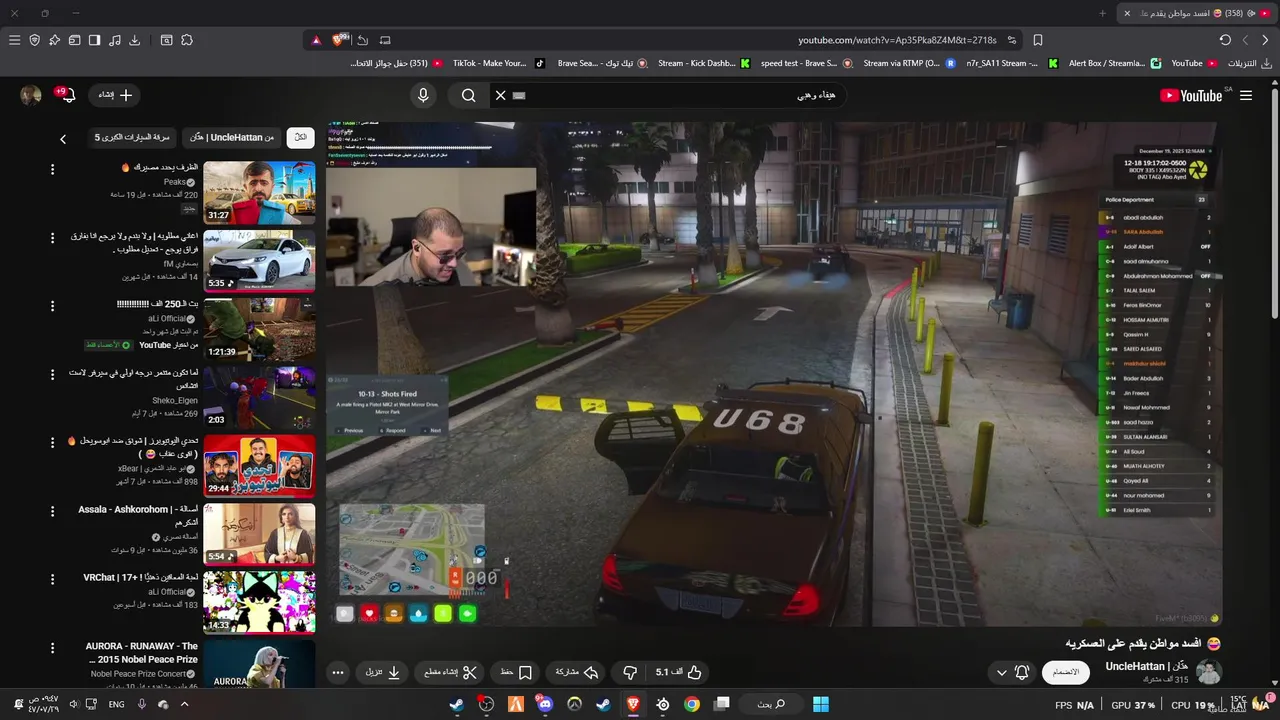Screen dimensions: 1280x720
Task: Clear the YouTube search query
Action: click(500, 95)
